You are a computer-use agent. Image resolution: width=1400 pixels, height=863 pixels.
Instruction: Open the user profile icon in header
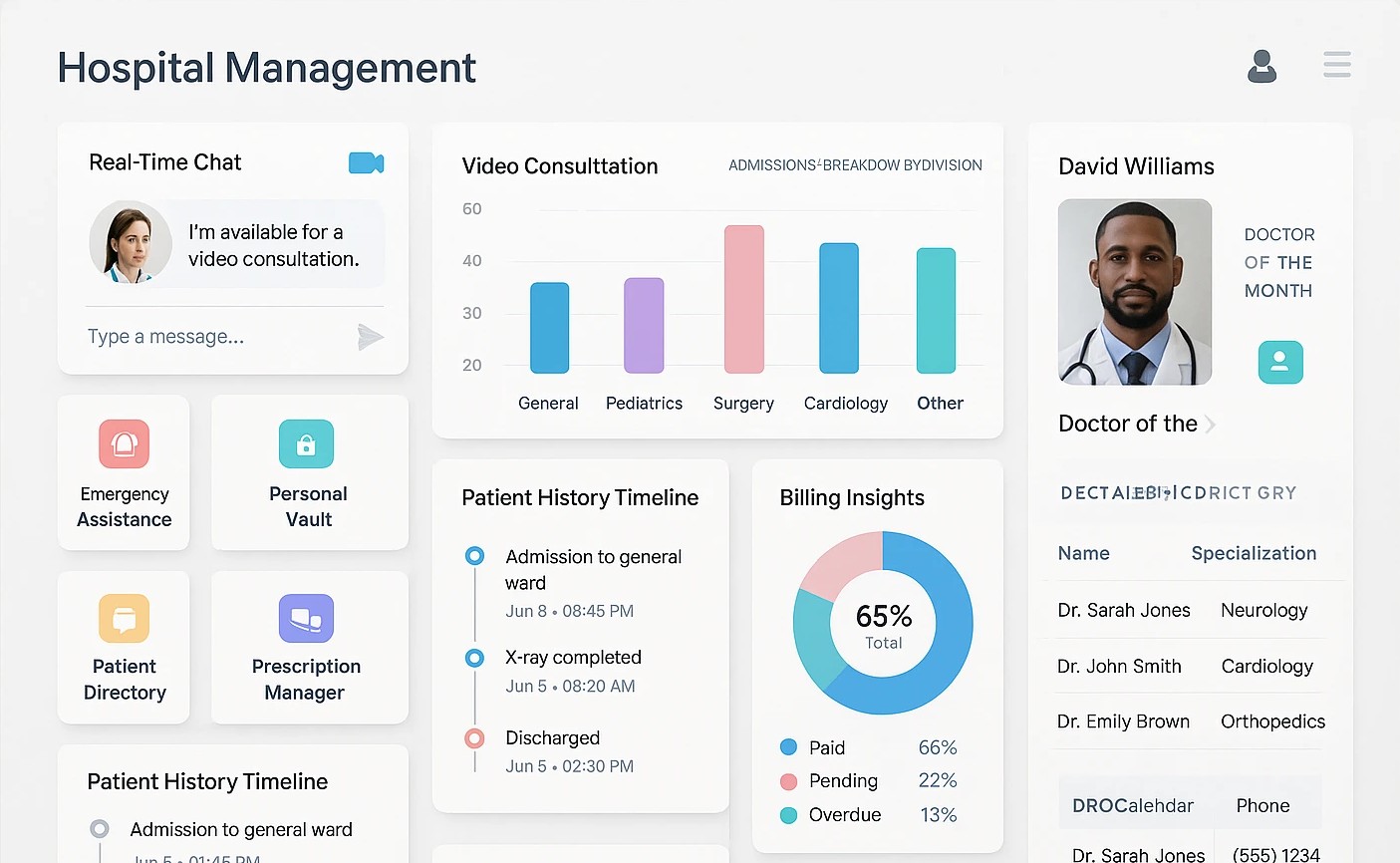(x=1261, y=66)
